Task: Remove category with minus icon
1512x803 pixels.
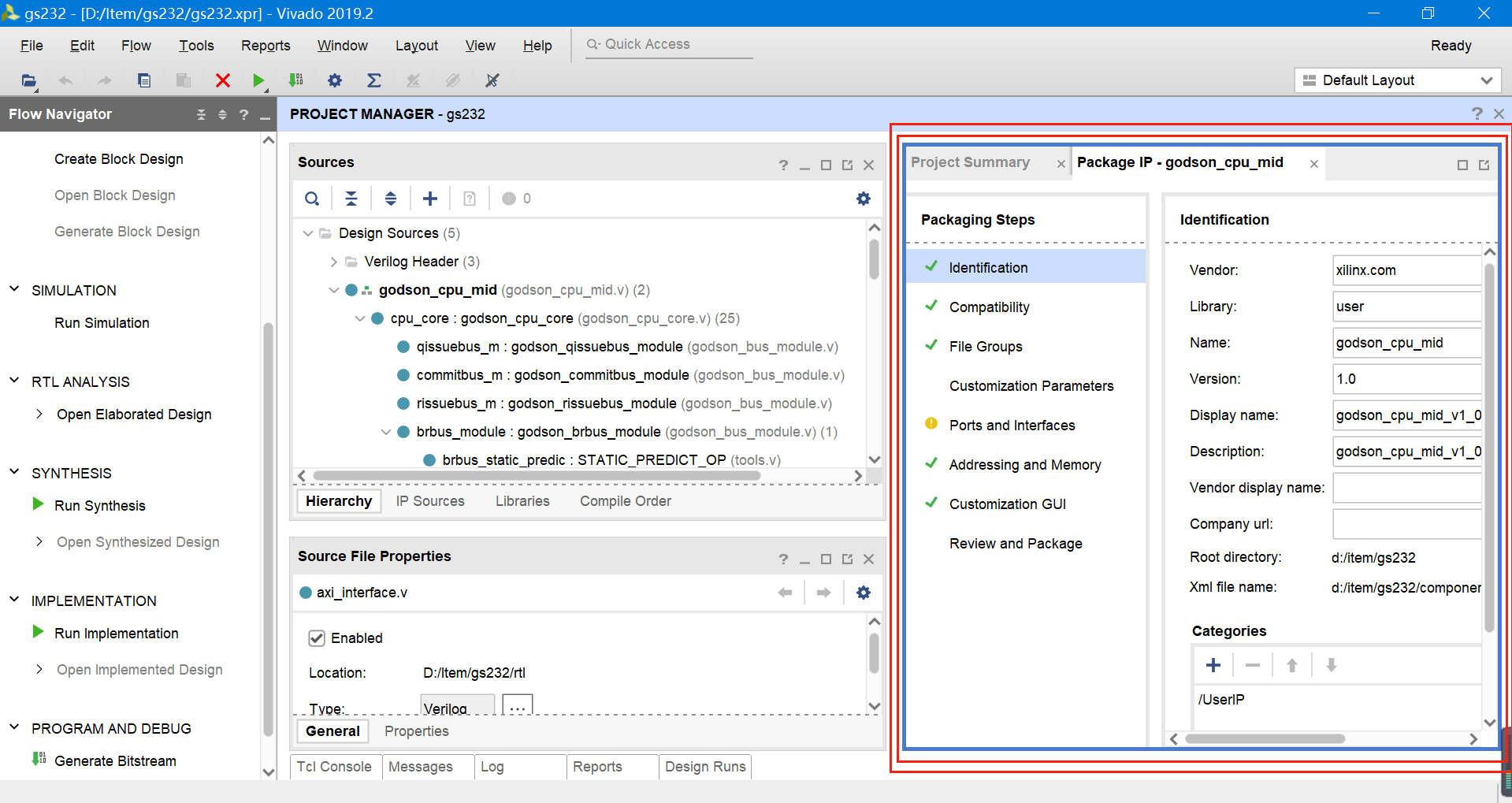Action: (x=1253, y=666)
